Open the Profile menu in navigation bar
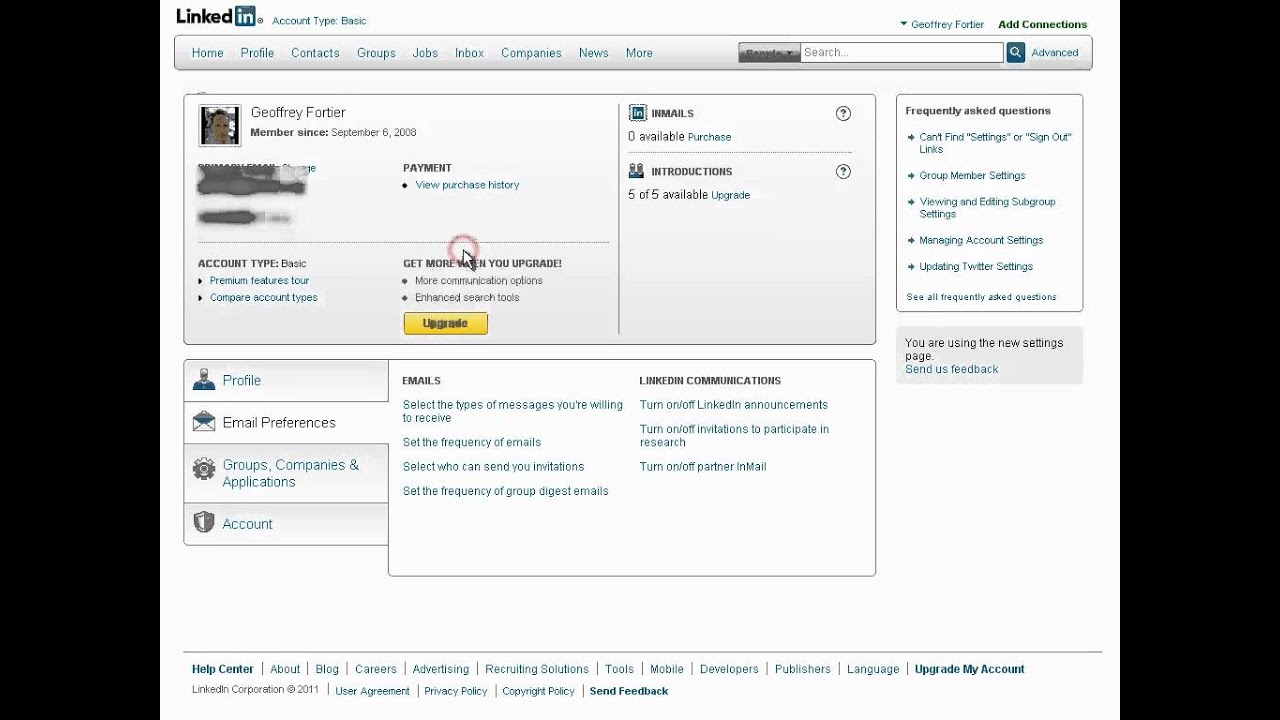1280x720 pixels. pos(257,53)
